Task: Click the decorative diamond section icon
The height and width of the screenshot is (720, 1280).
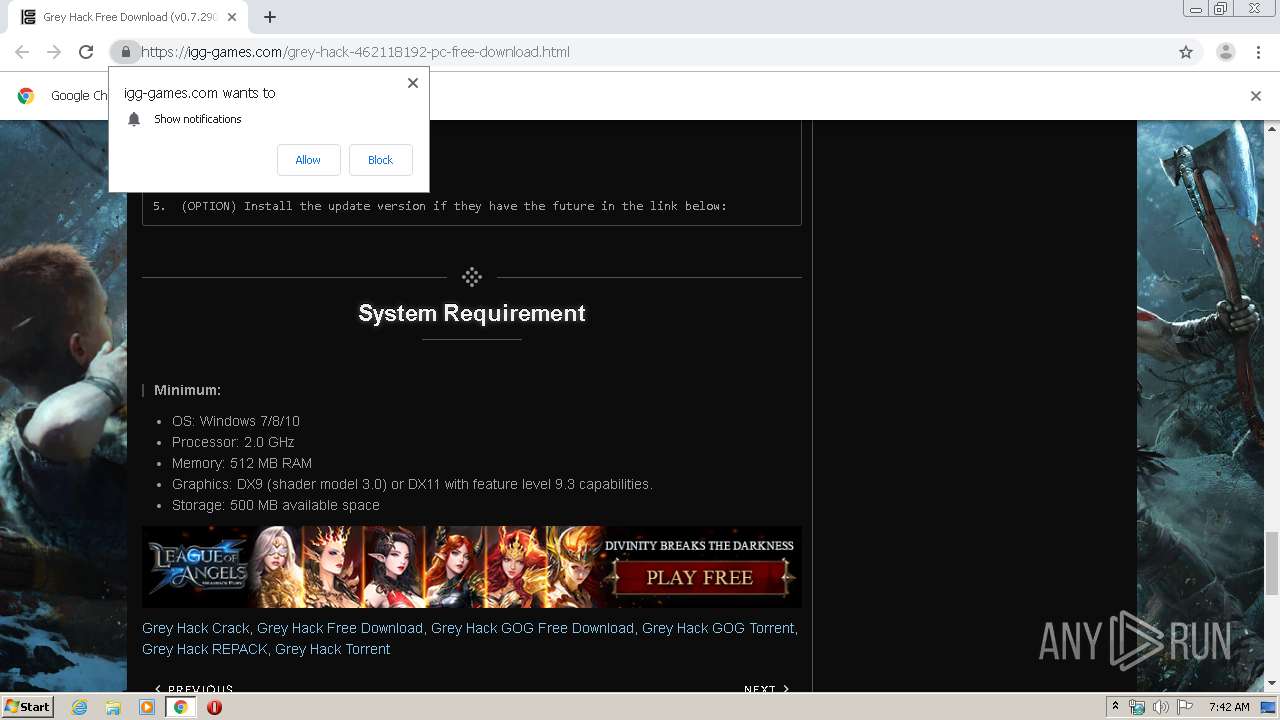Action: 472,277
